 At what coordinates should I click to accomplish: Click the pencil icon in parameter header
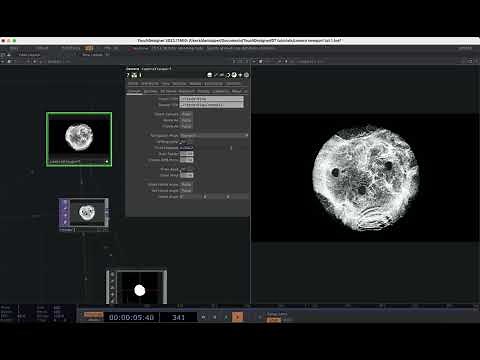[216, 75]
